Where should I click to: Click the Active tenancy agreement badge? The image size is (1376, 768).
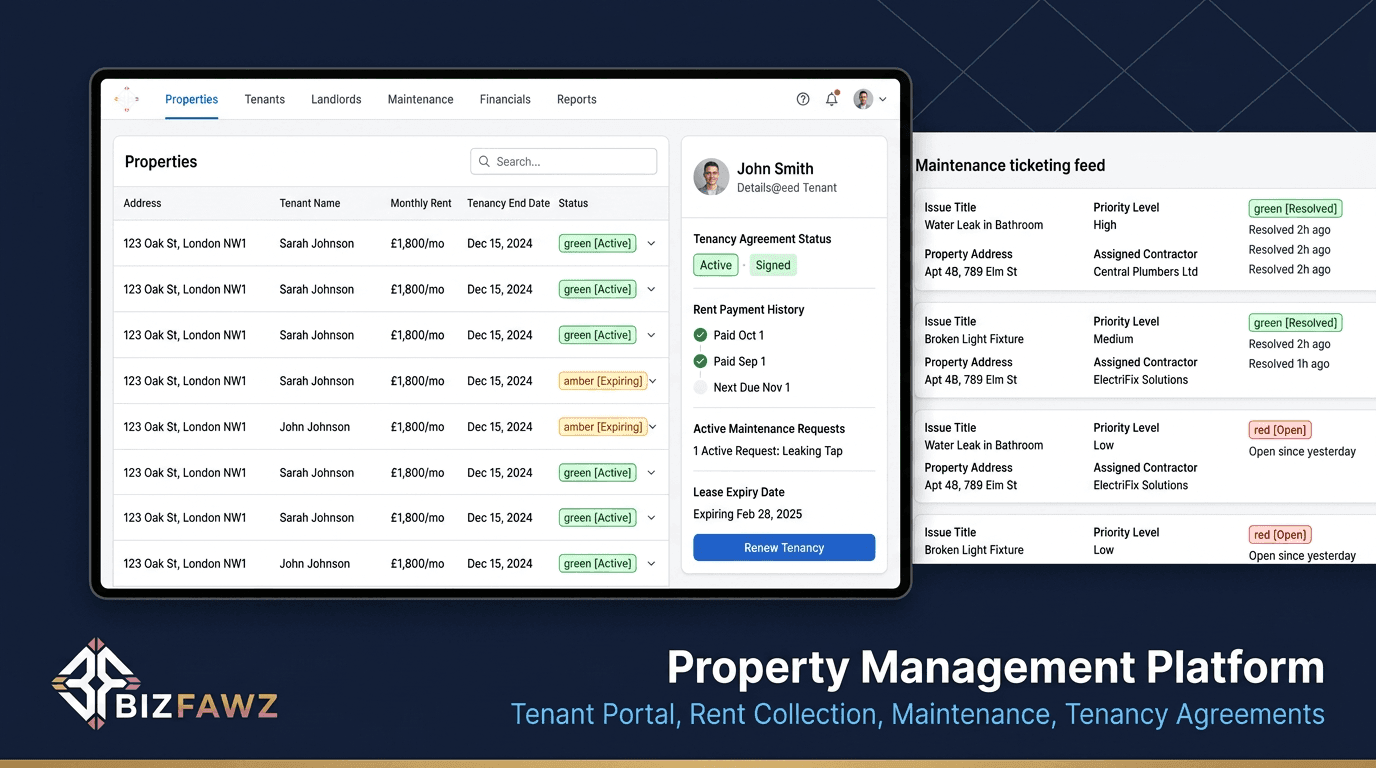point(716,265)
